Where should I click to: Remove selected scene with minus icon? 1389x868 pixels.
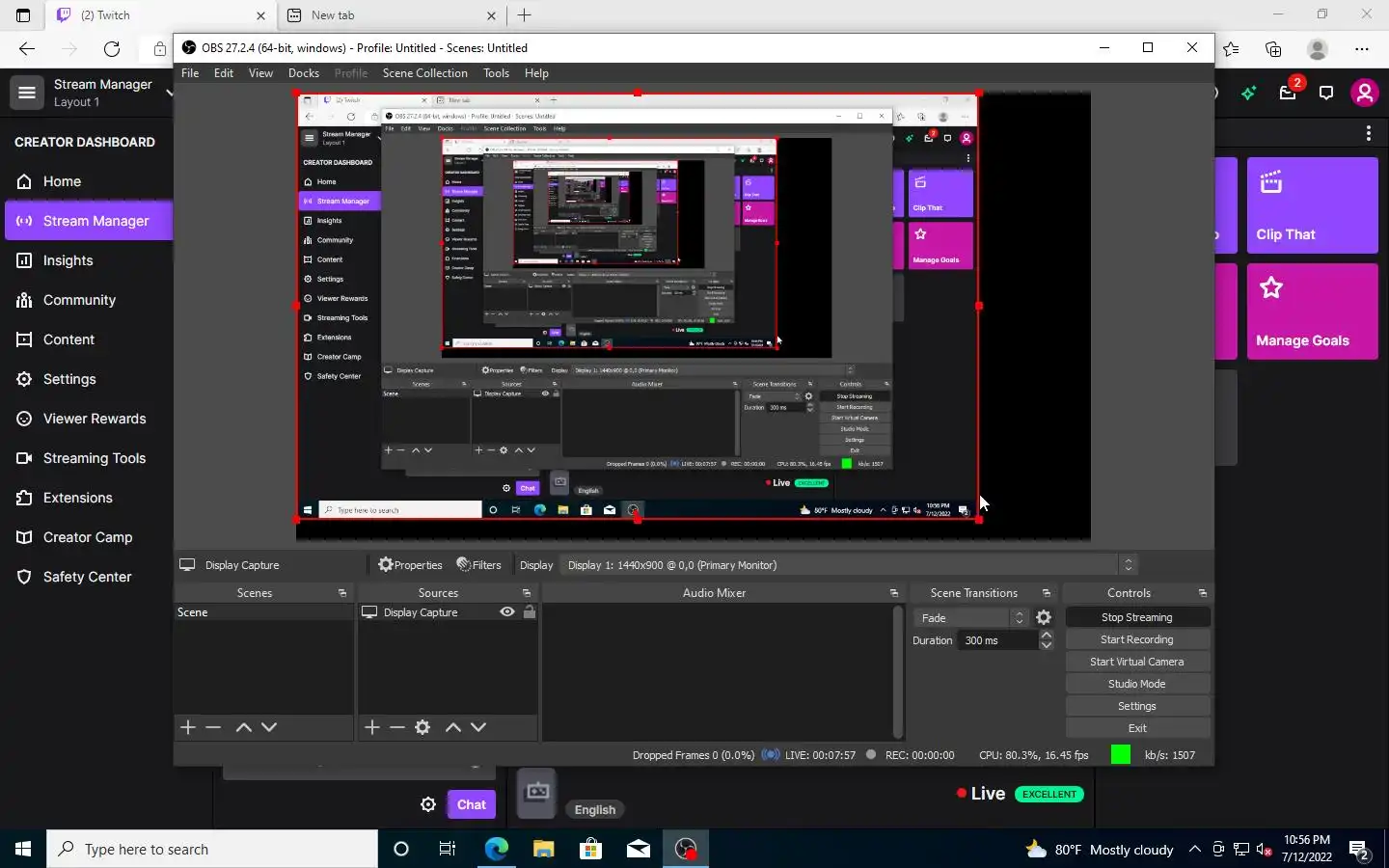[x=213, y=727]
